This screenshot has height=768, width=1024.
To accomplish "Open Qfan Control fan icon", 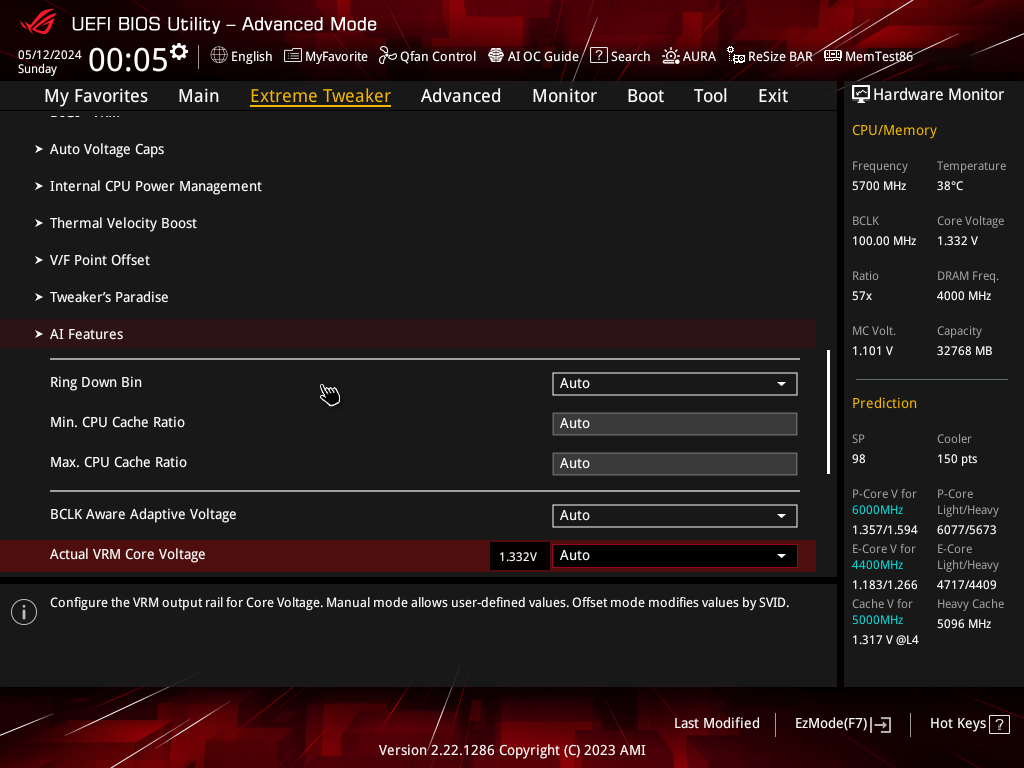I will point(388,56).
